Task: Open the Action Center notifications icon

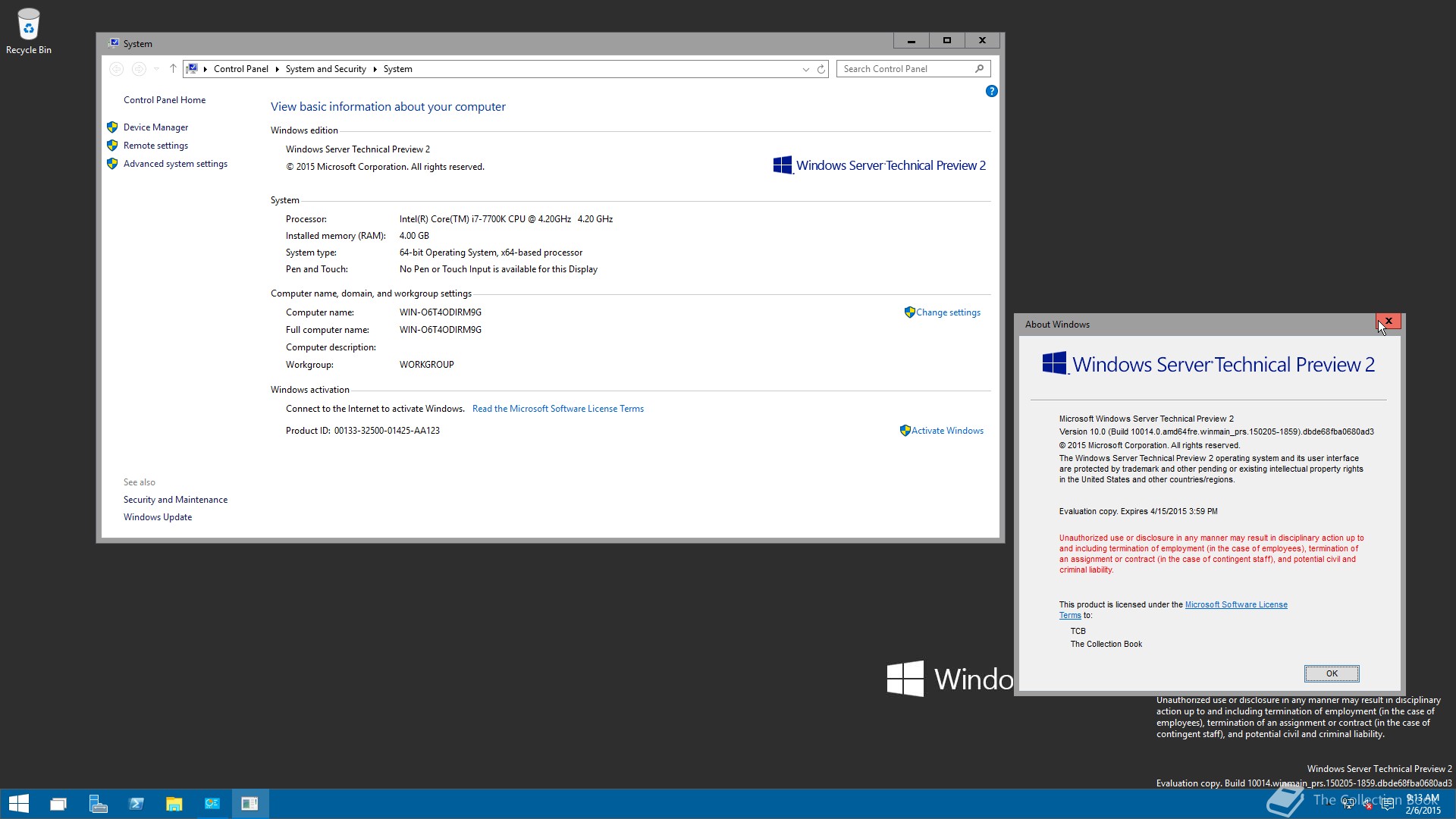Action: point(1388,805)
